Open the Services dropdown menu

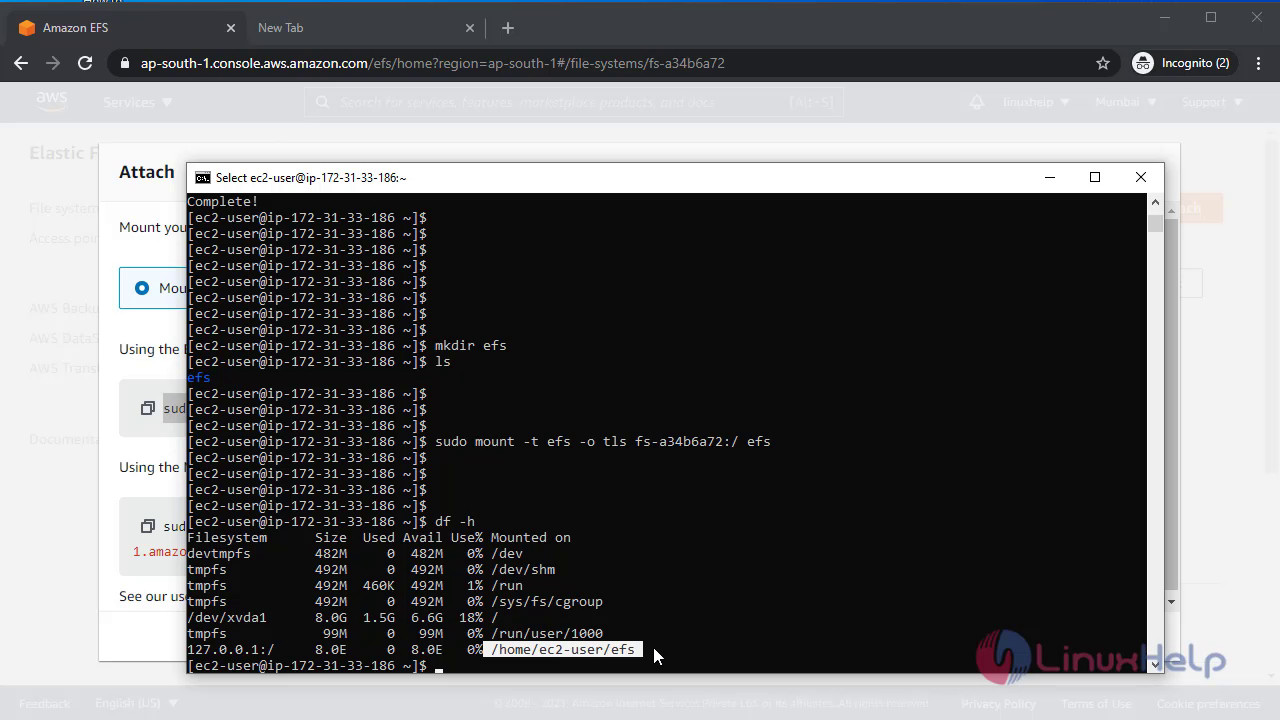coord(138,102)
